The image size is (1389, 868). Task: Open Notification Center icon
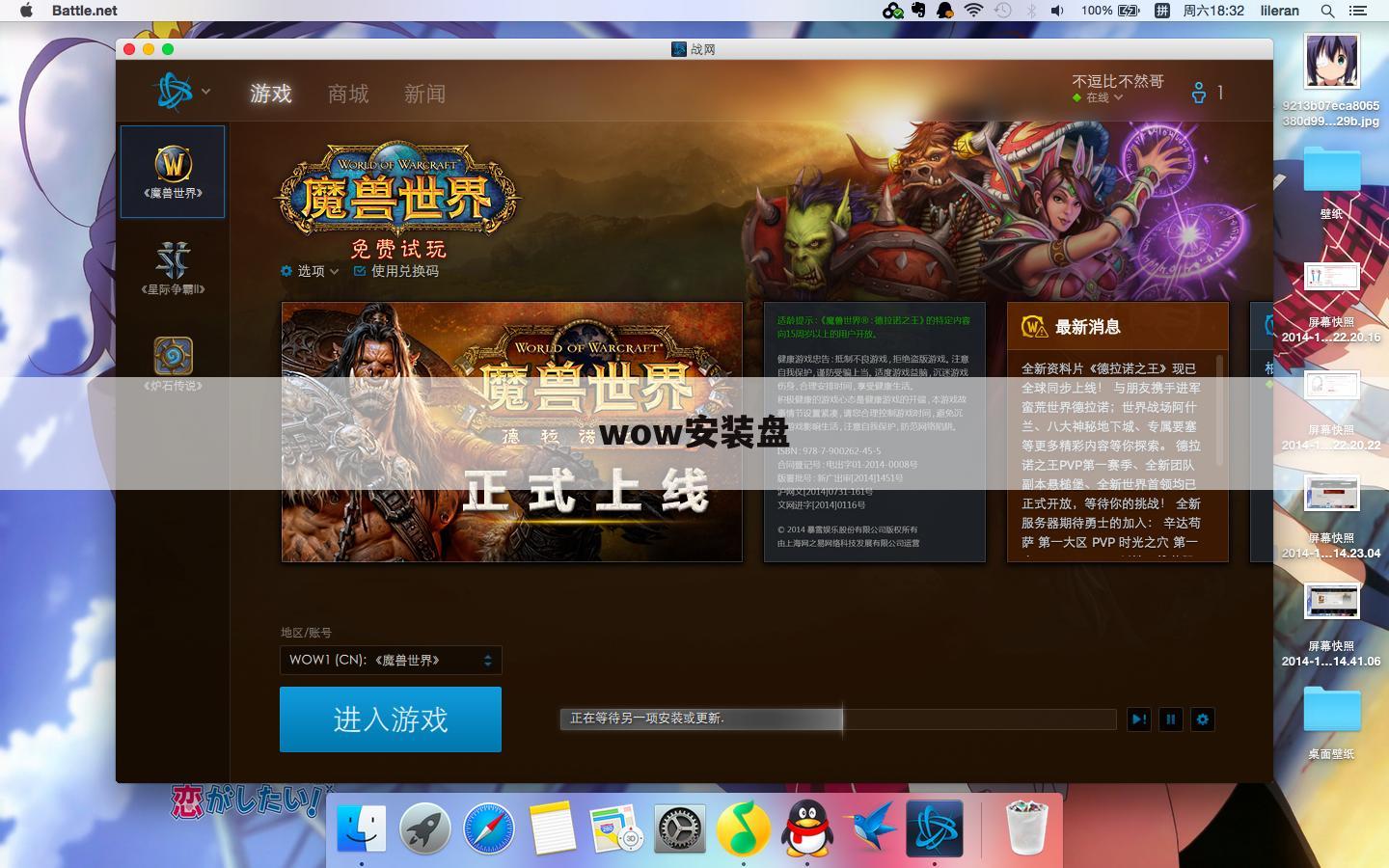click(1358, 11)
